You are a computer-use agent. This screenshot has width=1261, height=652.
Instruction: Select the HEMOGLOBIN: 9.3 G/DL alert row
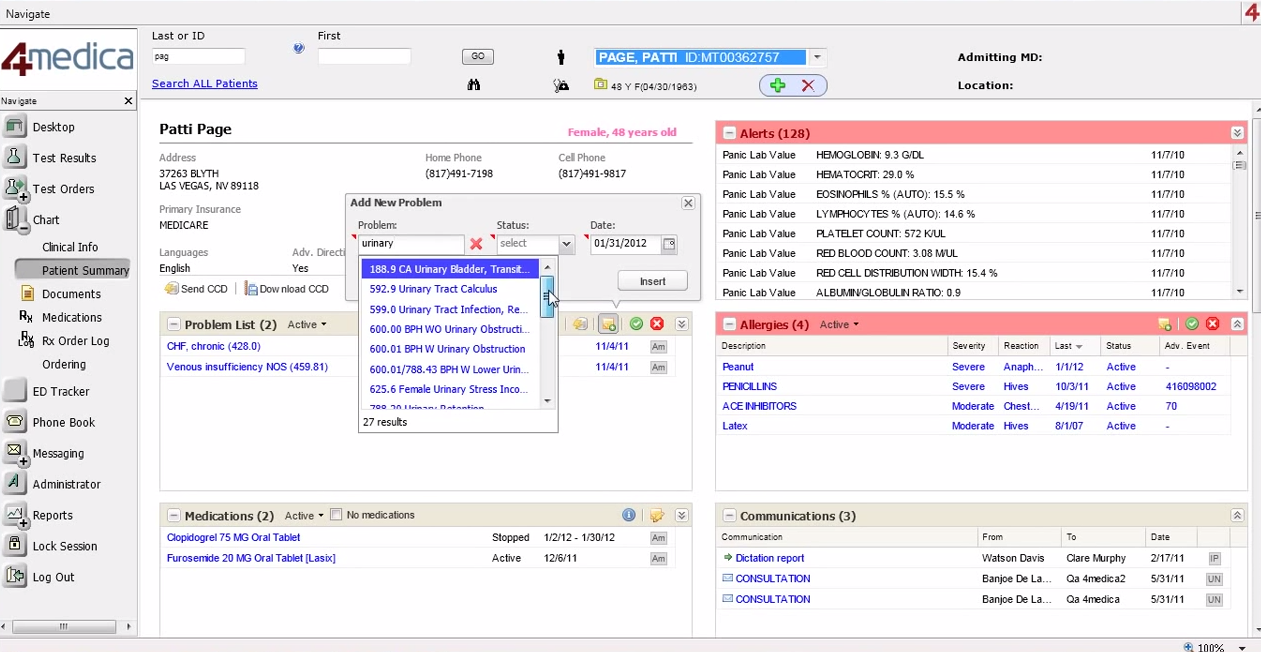(x=976, y=155)
